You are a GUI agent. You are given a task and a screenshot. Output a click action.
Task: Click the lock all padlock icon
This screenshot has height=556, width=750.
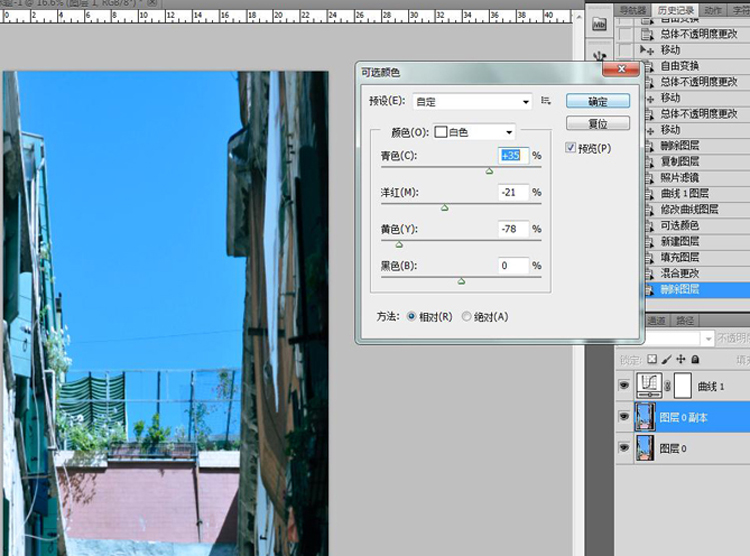click(x=695, y=359)
